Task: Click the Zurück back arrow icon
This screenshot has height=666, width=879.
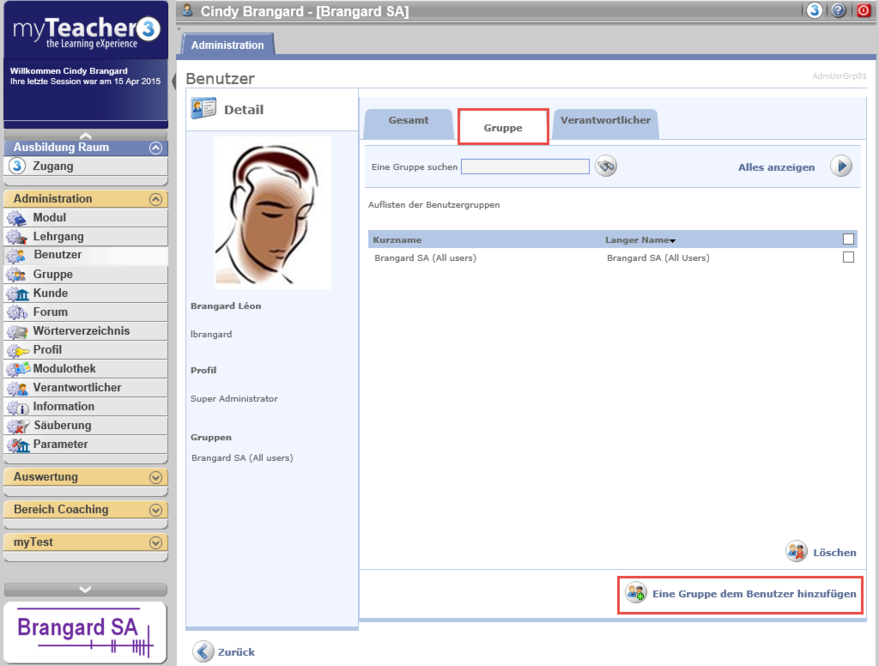Action: coord(204,651)
